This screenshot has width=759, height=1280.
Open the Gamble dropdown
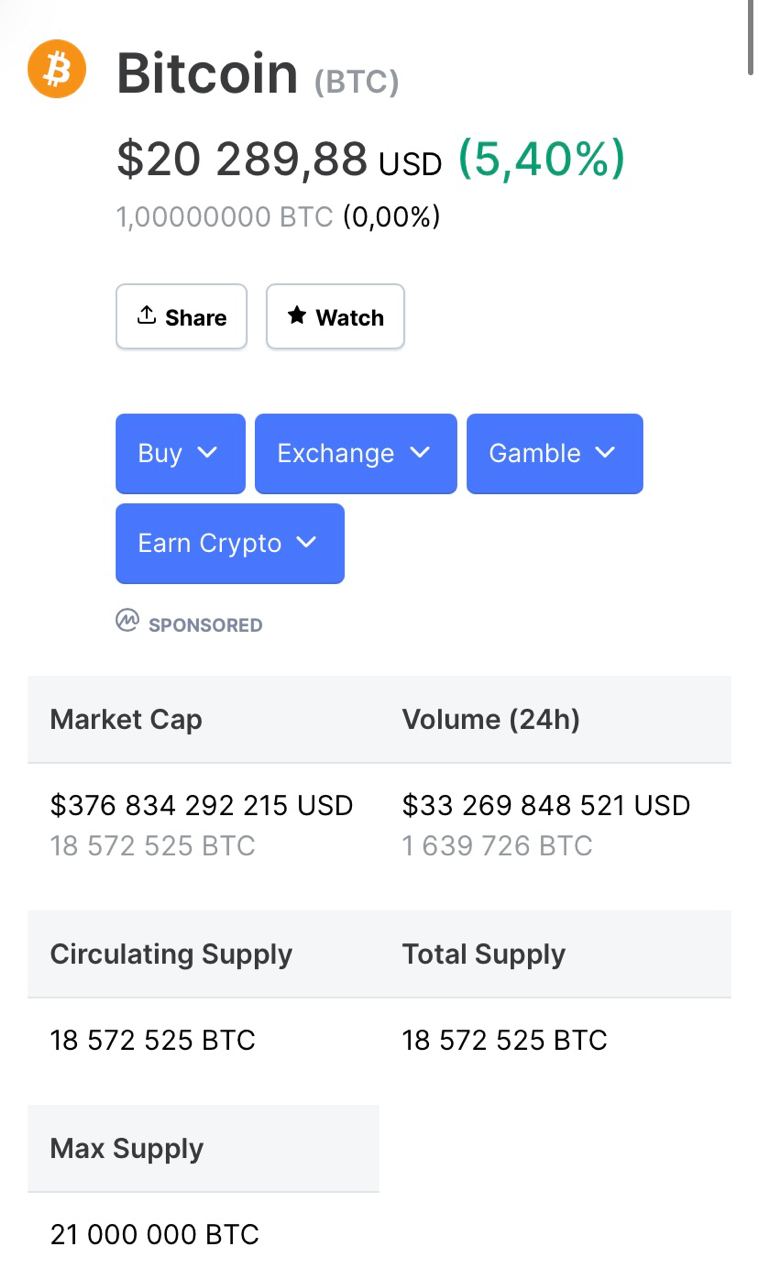pos(554,454)
